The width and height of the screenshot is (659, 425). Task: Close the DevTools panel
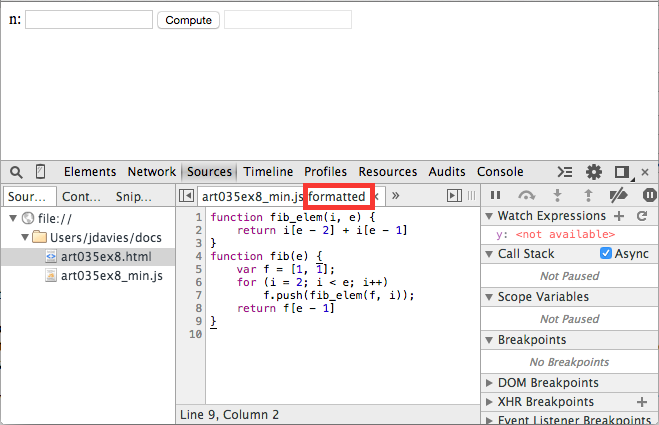click(645, 172)
